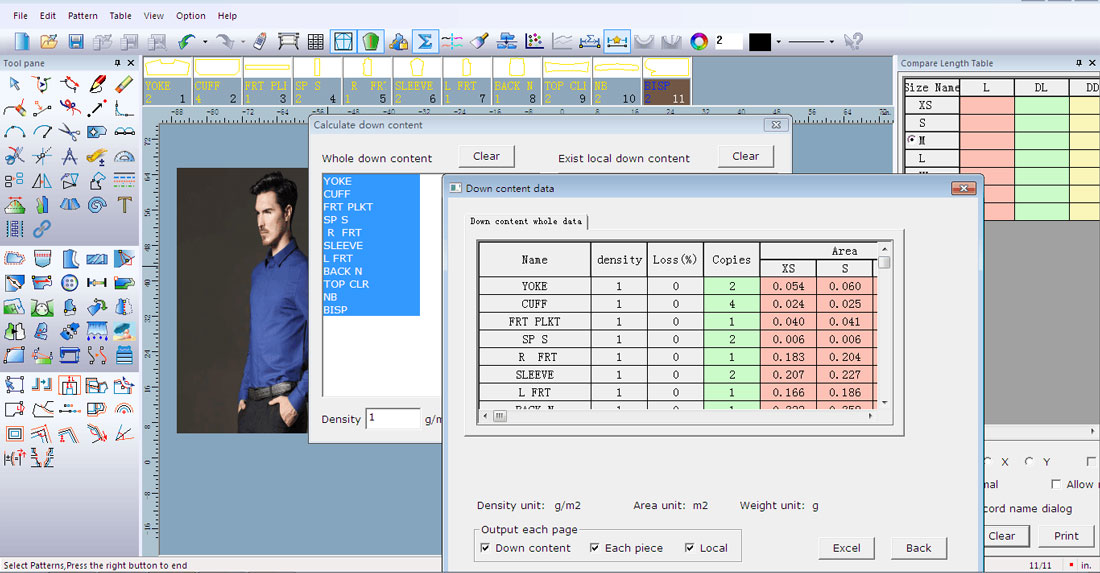The width and height of the screenshot is (1100, 573).
Task: Select the text T tool
Action: tap(124, 205)
